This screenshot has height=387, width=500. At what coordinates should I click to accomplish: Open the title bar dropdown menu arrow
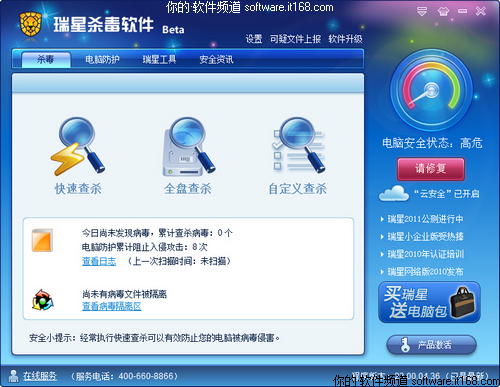(422, 12)
